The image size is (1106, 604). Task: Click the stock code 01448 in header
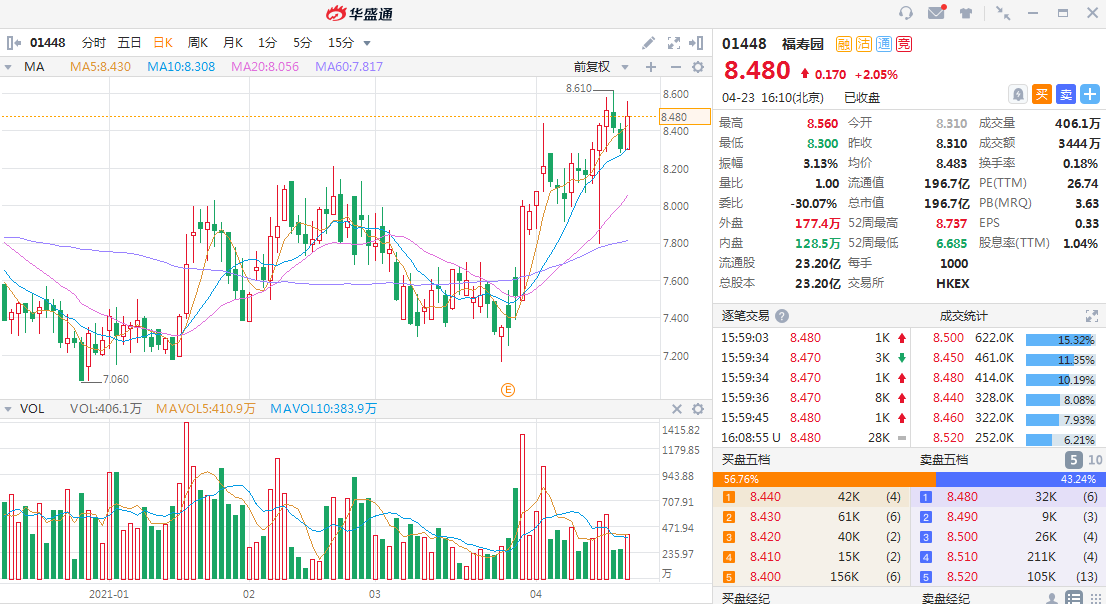point(743,44)
